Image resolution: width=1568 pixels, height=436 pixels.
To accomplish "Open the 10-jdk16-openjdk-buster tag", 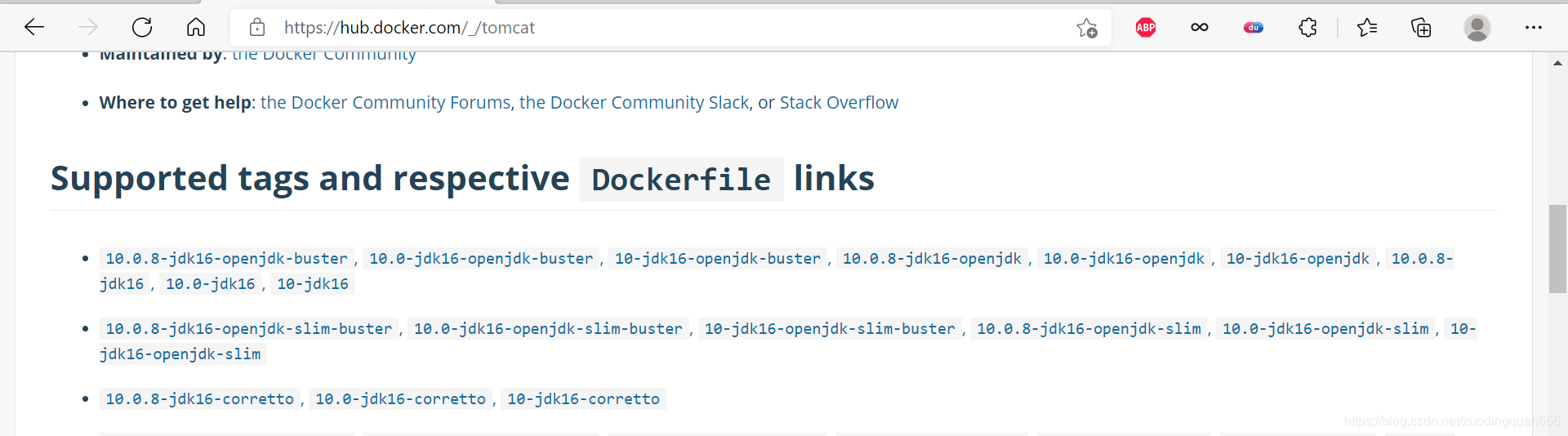I will tap(718, 259).
